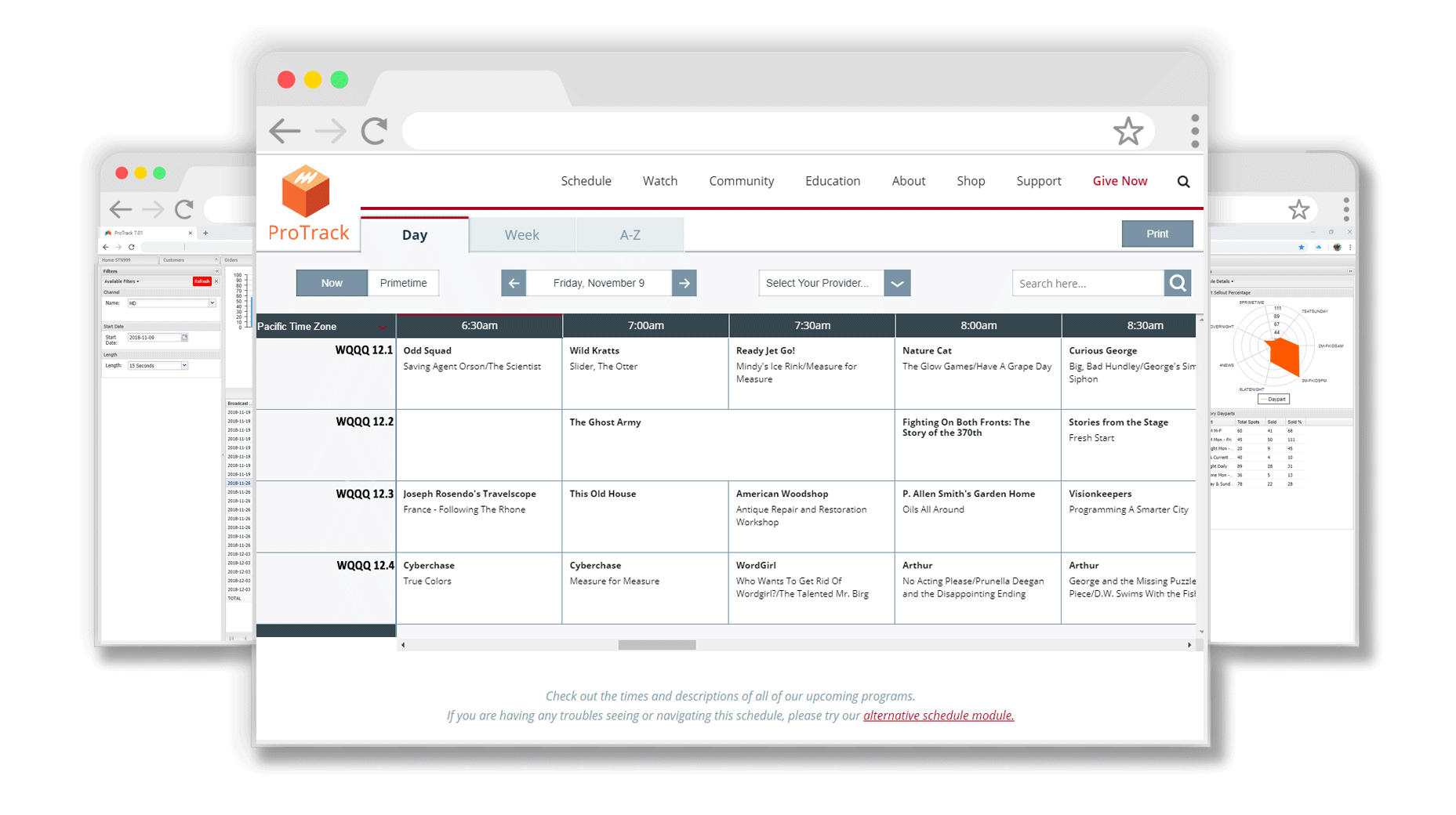Open site search magnifier in navigation bar
Viewport: 1456px width, 815px height.
(1183, 182)
